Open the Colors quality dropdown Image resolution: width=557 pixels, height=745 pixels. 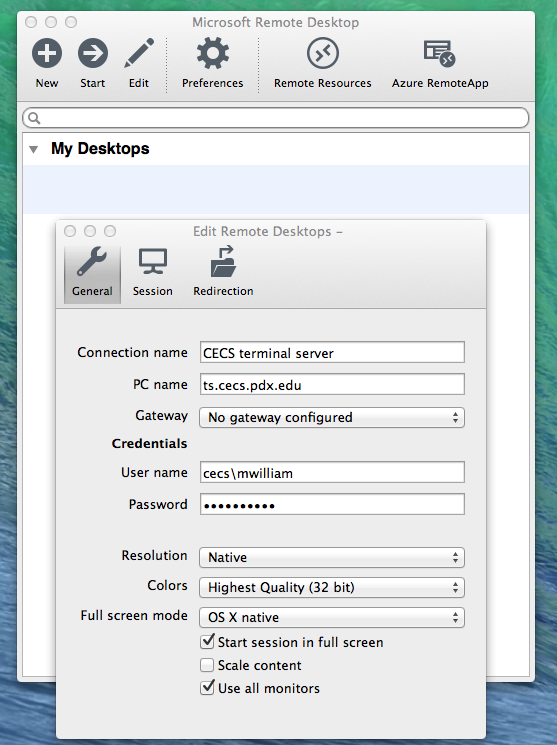click(x=332, y=587)
